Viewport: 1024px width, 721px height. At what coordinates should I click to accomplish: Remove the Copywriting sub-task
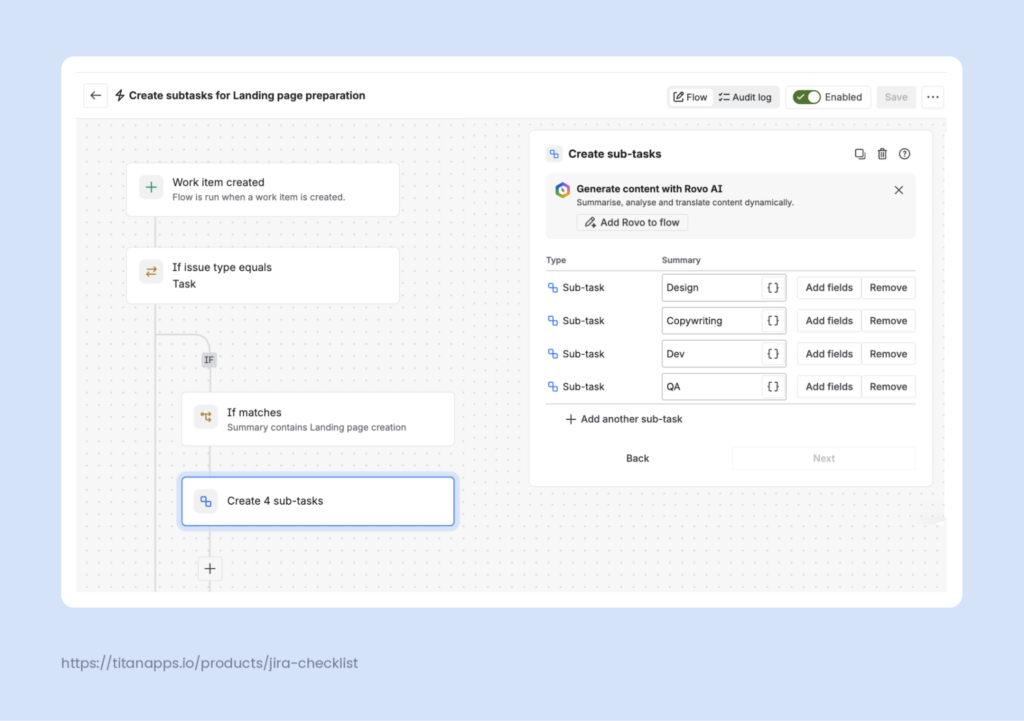click(x=888, y=321)
